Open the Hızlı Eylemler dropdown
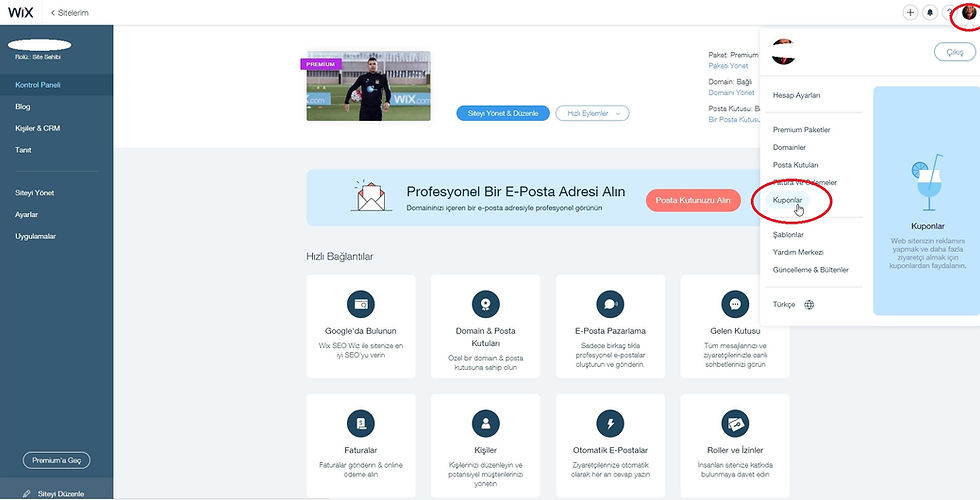This screenshot has width=980, height=500. 592,113
